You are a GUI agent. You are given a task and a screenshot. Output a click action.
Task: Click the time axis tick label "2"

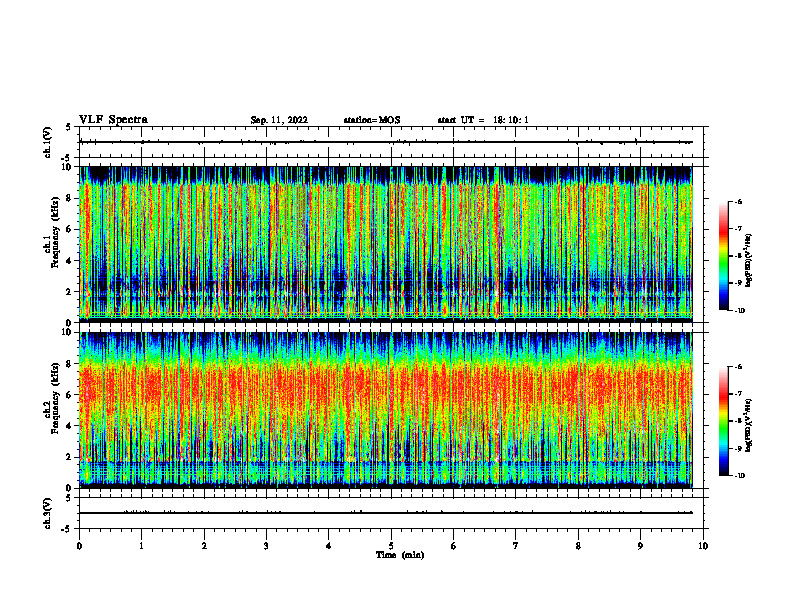click(x=204, y=546)
